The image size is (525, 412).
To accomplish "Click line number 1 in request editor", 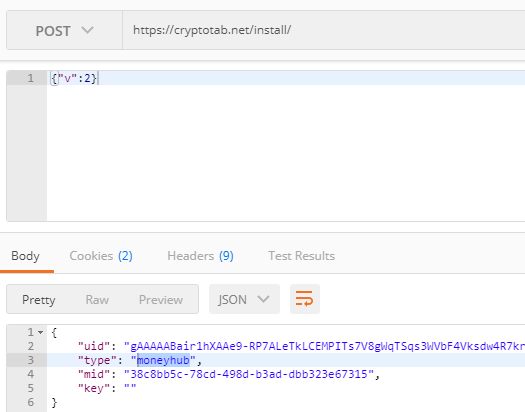I will coord(30,78).
